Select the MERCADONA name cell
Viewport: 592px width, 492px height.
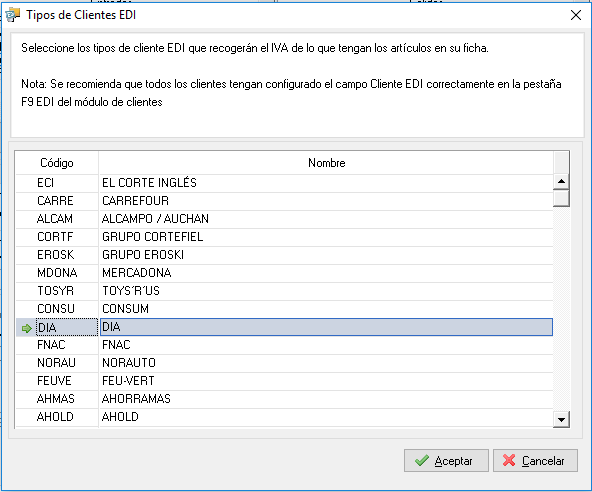[326, 273]
